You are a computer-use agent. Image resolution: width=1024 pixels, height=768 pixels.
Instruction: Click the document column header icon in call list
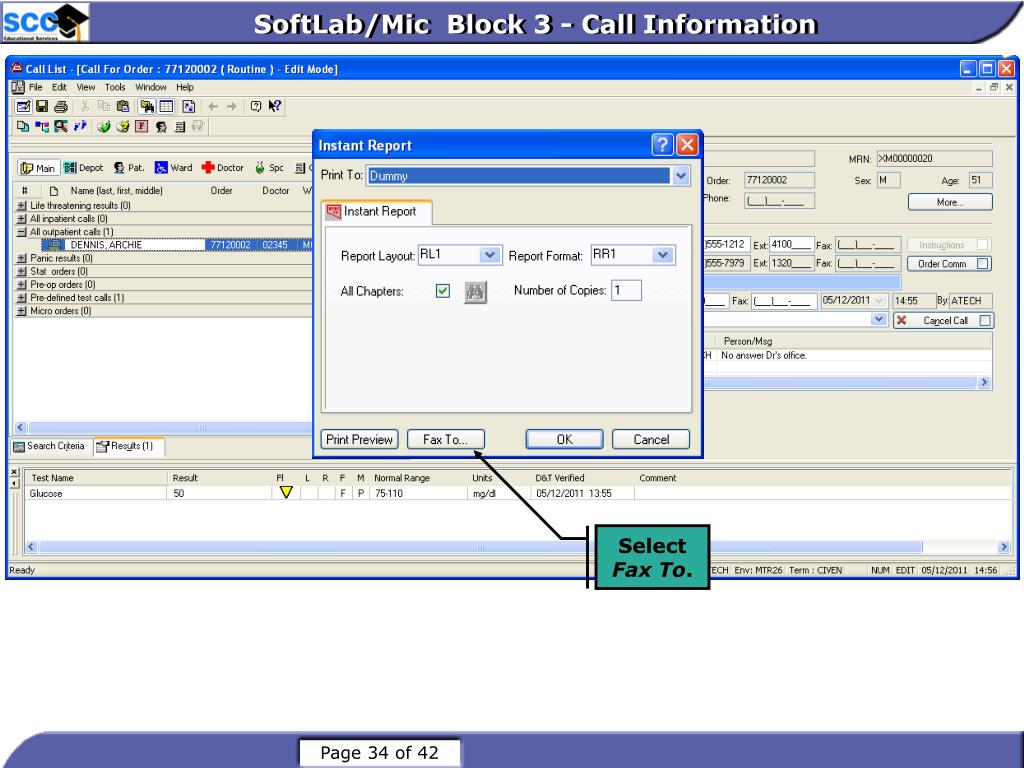(54, 191)
